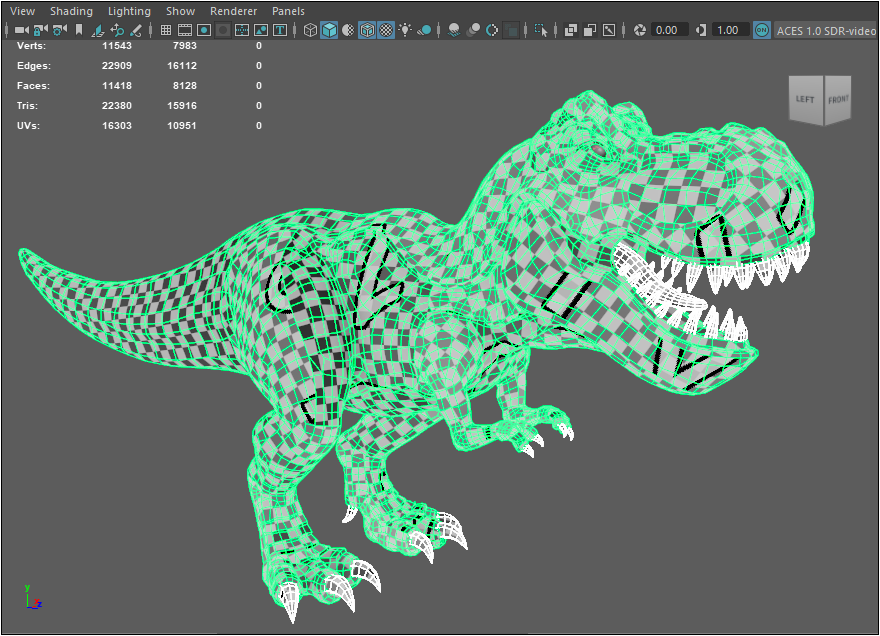Click the Select Camera icon
Image resolution: width=880 pixels, height=636 pixels.
pos(21,31)
